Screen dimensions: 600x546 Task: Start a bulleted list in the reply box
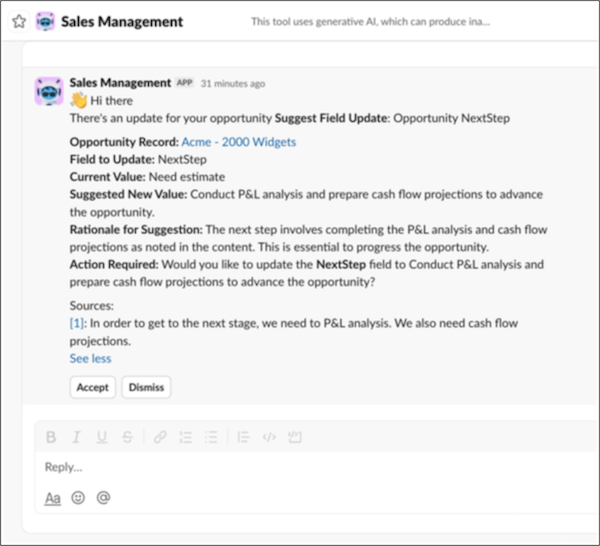point(211,437)
